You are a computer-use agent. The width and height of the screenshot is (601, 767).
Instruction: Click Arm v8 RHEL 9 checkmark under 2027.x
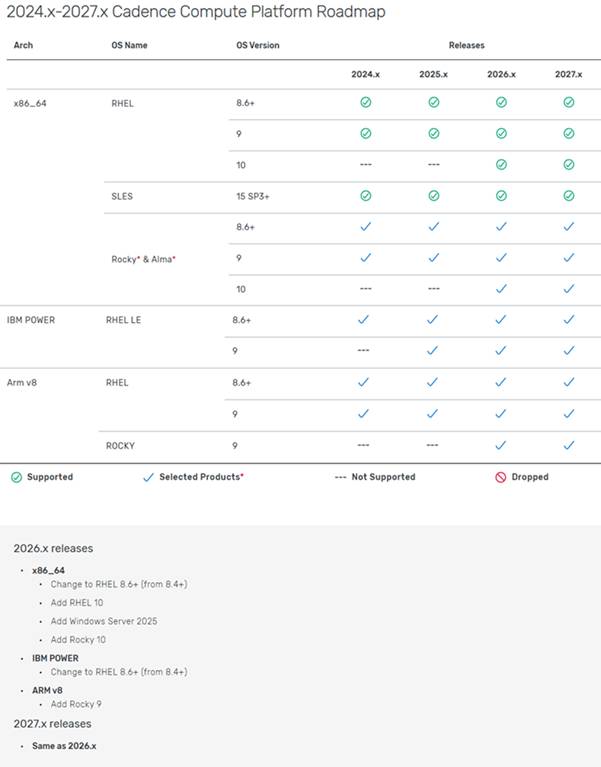click(x=569, y=414)
